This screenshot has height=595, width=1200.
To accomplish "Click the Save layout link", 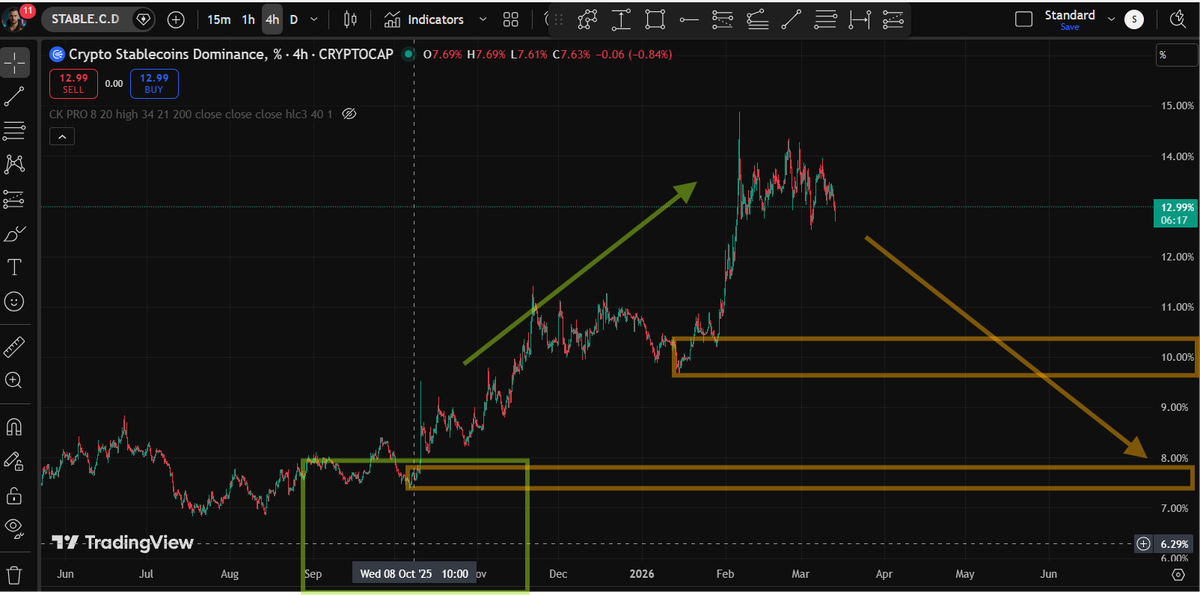I will 1070,28.
